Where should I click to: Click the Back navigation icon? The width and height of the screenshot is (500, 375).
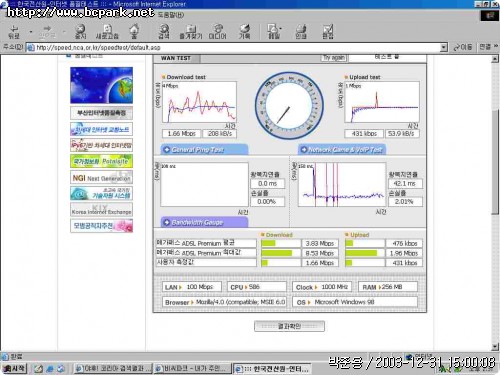click(x=14, y=32)
